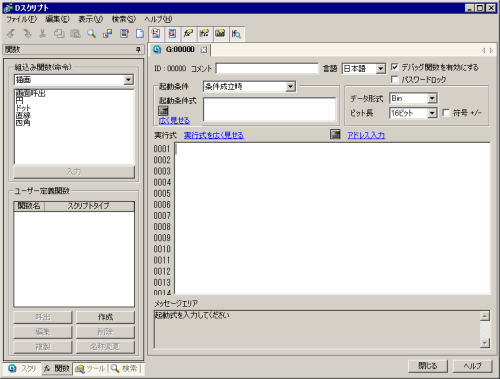Click the コメント input field

tap(267, 69)
